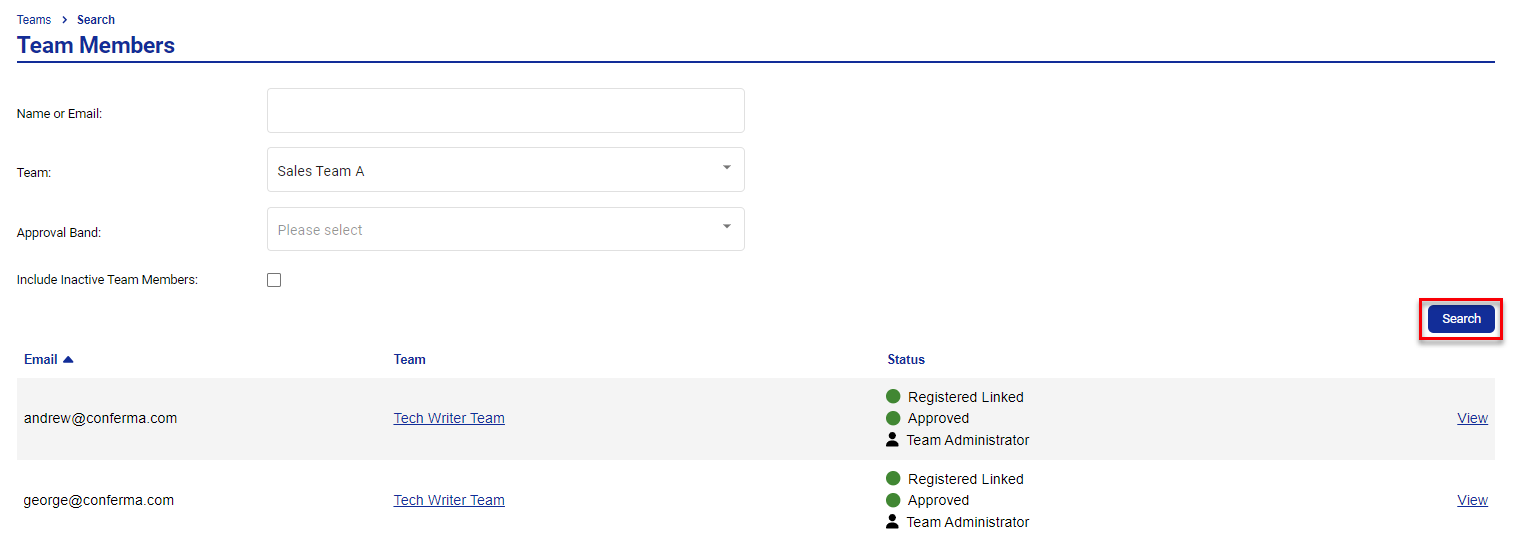Click Approved text in george's row

pos(938,500)
